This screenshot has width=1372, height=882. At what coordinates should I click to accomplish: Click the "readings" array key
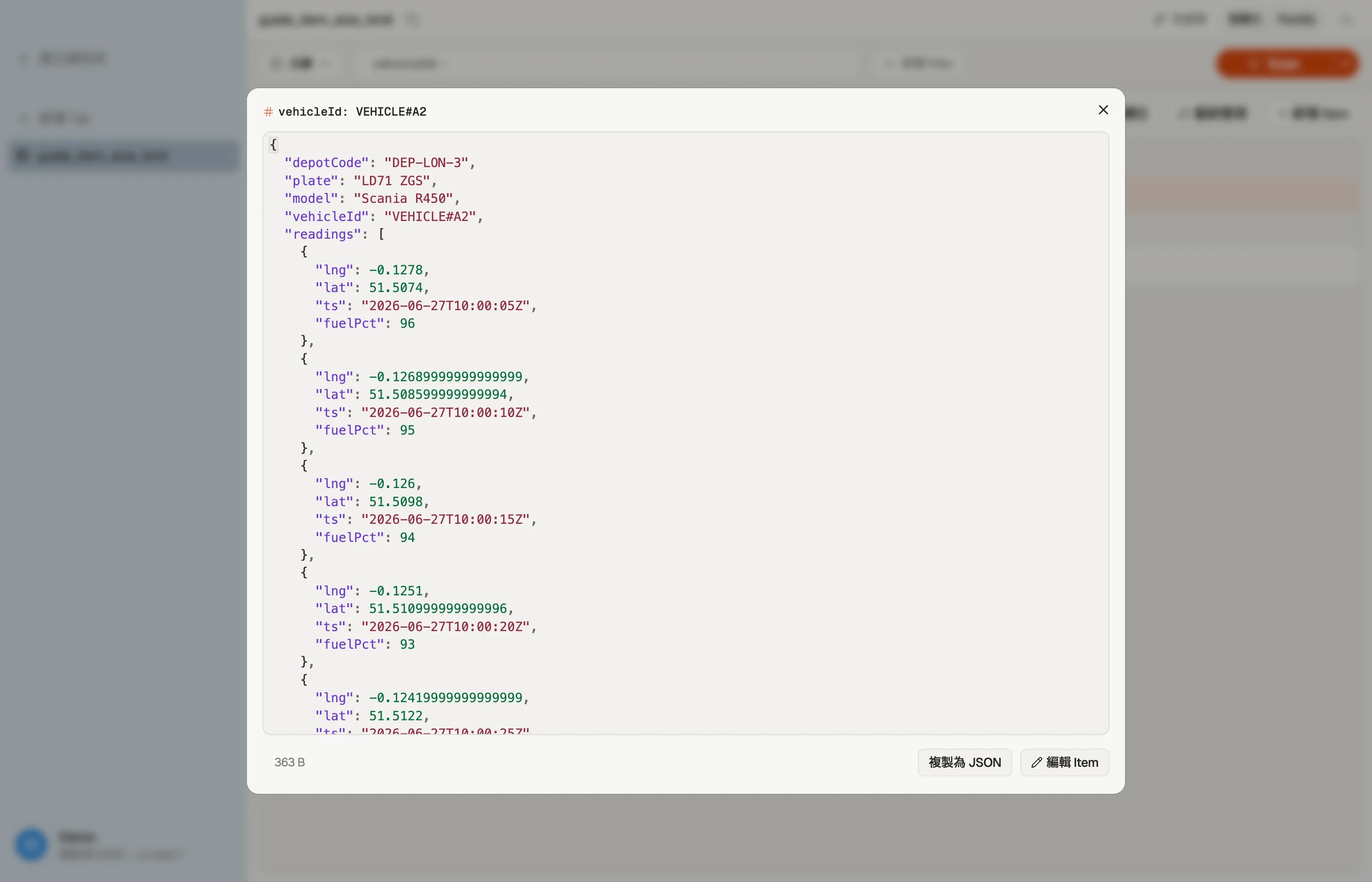coord(323,234)
